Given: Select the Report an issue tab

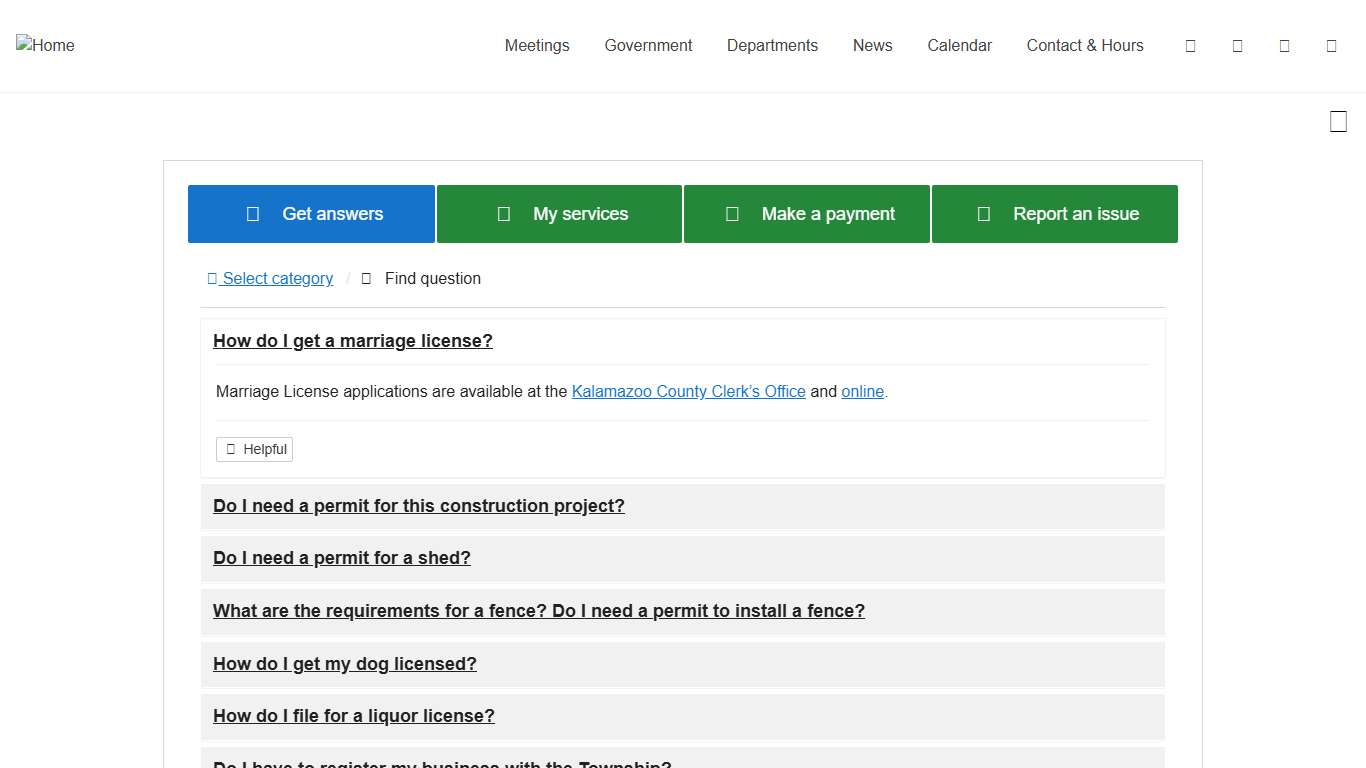Looking at the screenshot, I should click(1055, 214).
